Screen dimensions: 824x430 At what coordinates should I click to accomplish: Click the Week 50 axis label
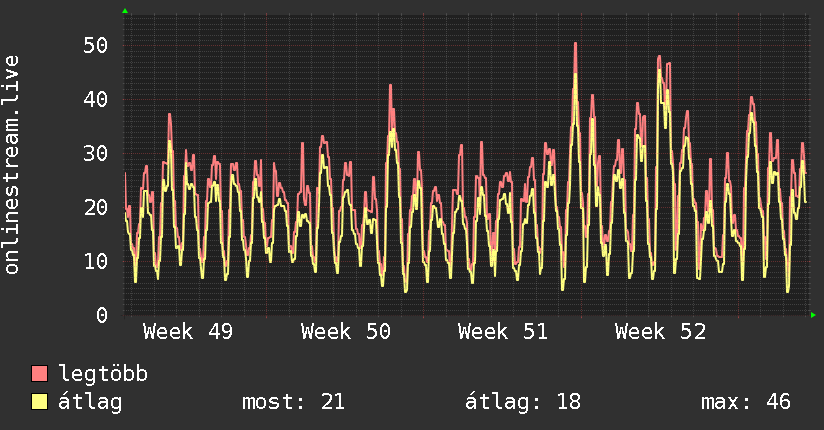345,331
